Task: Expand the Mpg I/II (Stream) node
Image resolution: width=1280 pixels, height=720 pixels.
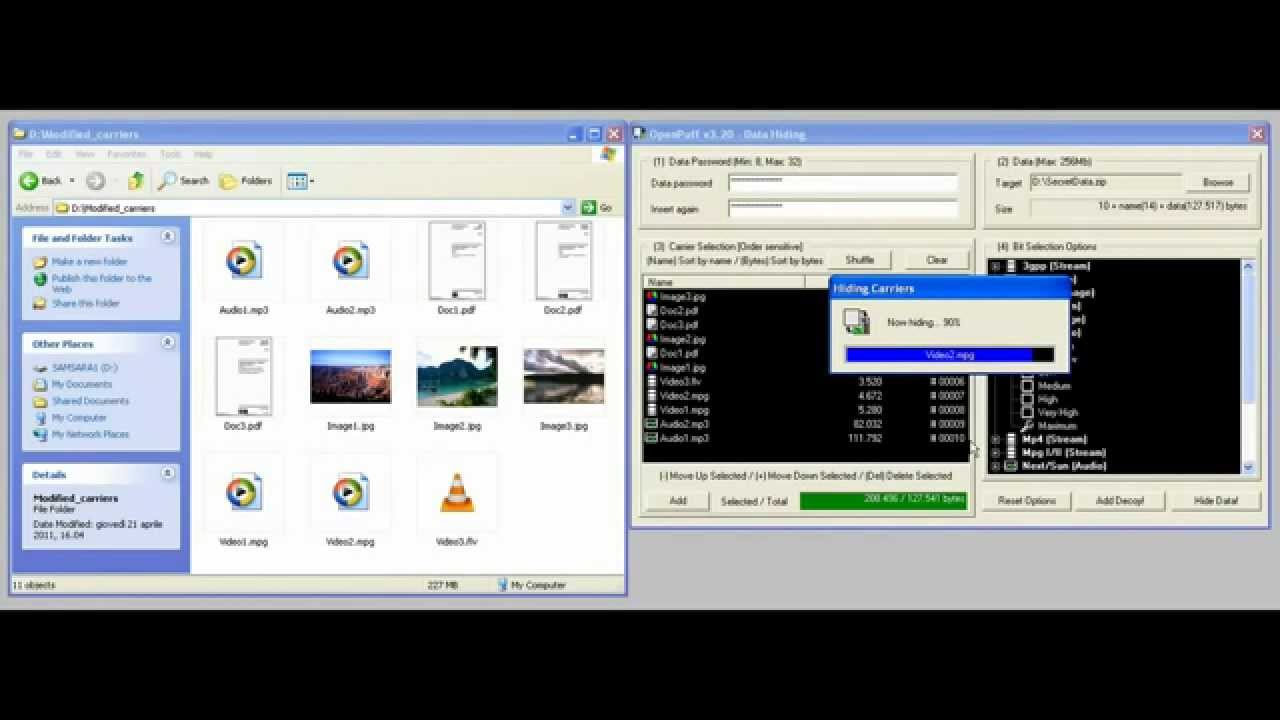Action: pos(994,451)
